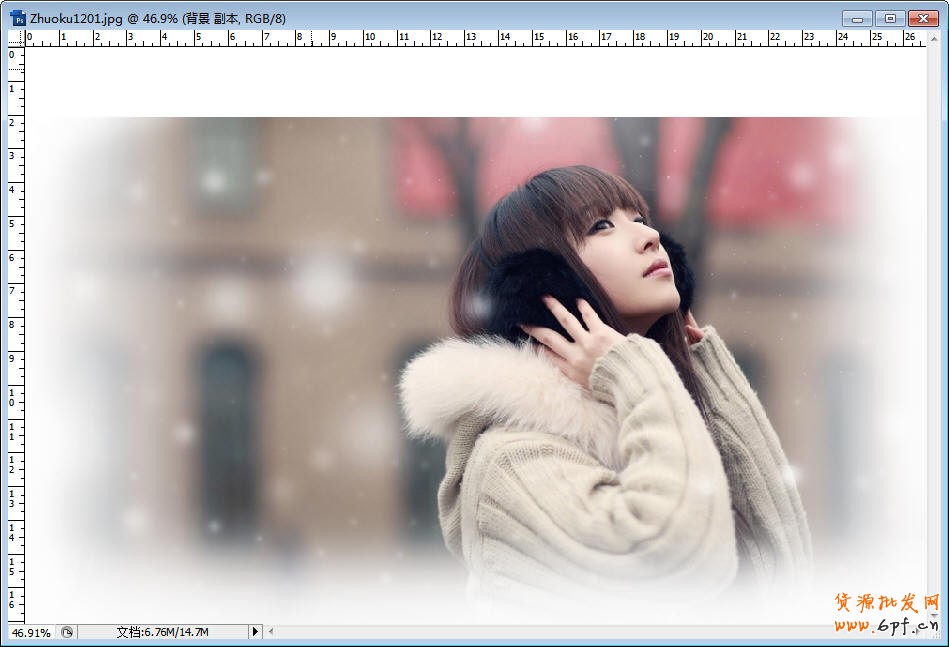Close the Zhuoku1201.jpg document

click(922, 18)
